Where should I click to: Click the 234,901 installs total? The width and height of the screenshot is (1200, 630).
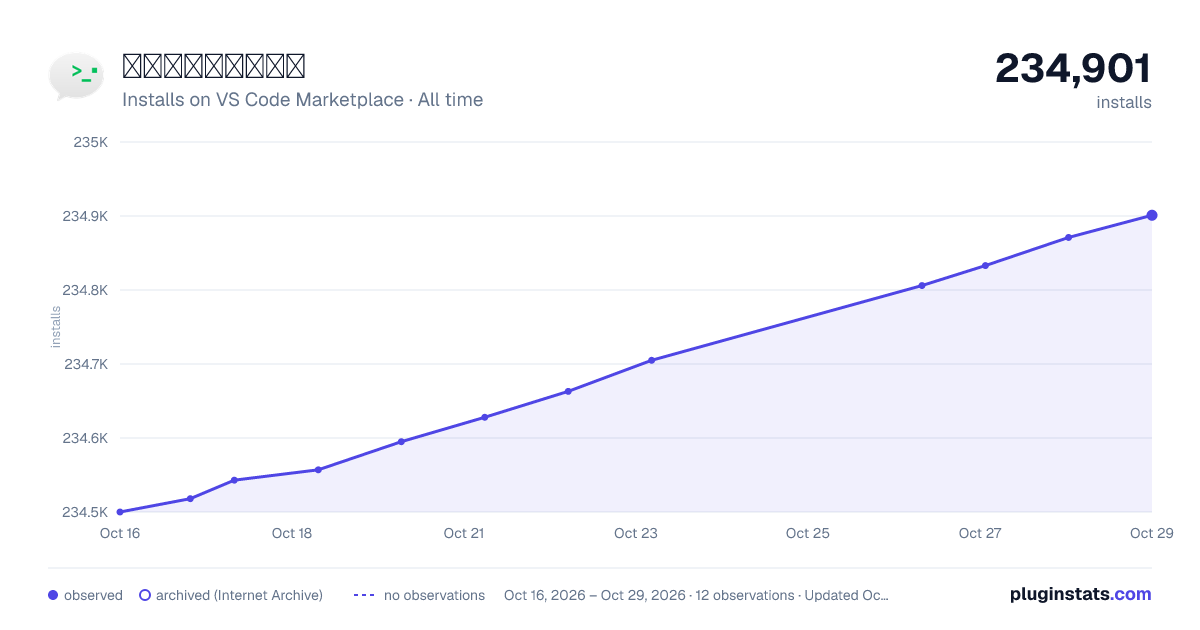point(1073,69)
